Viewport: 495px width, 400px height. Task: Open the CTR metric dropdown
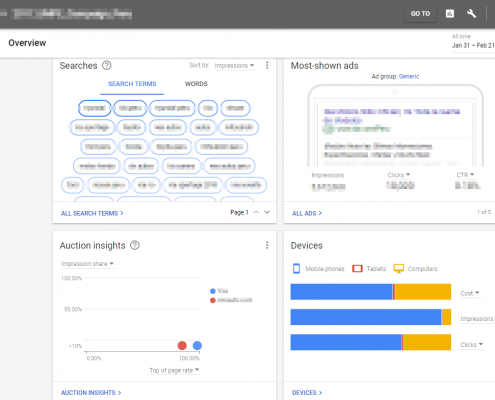pyautogui.click(x=465, y=175)
